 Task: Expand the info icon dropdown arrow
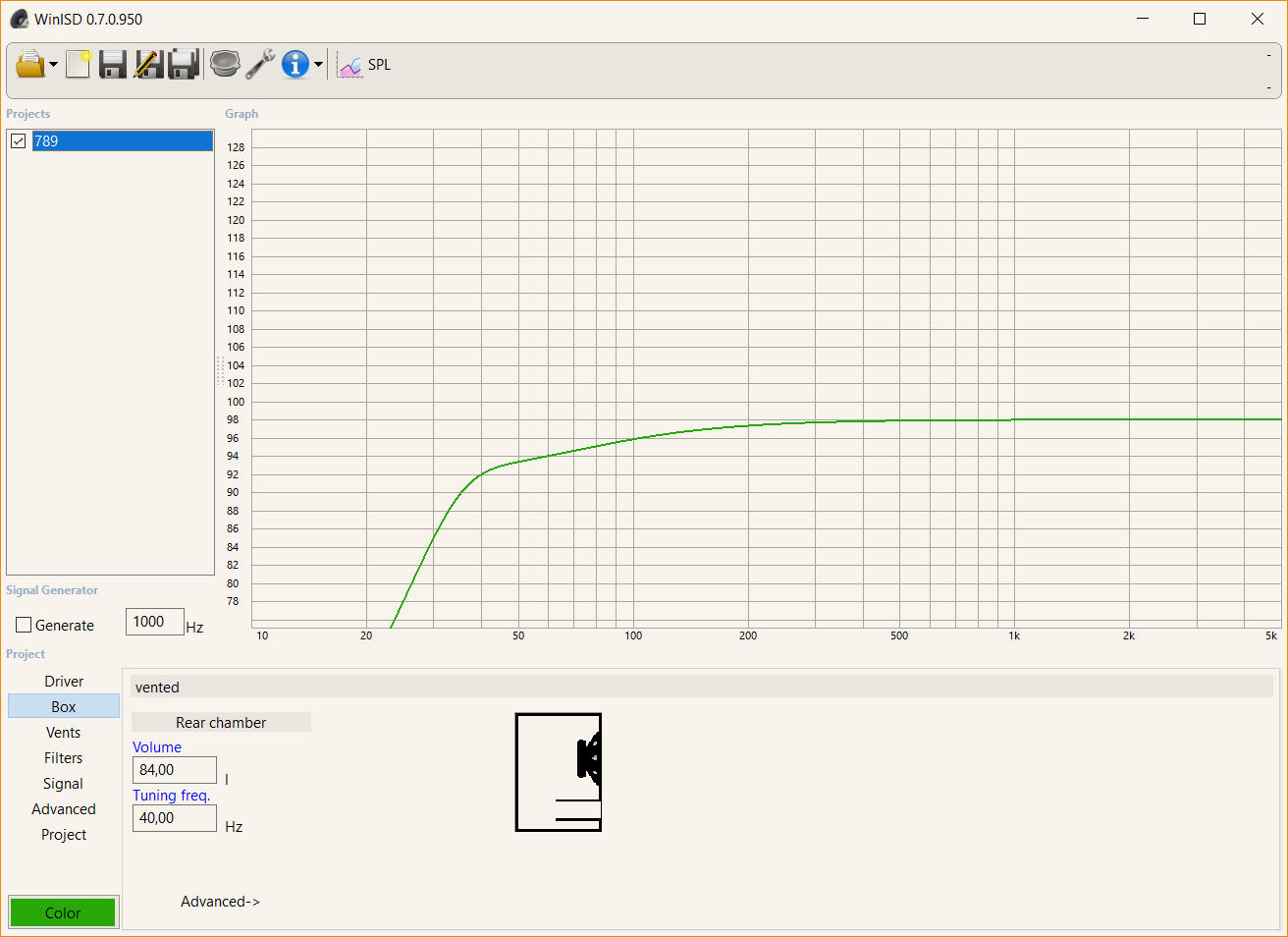pyautogui.click(x=318, y=66)
